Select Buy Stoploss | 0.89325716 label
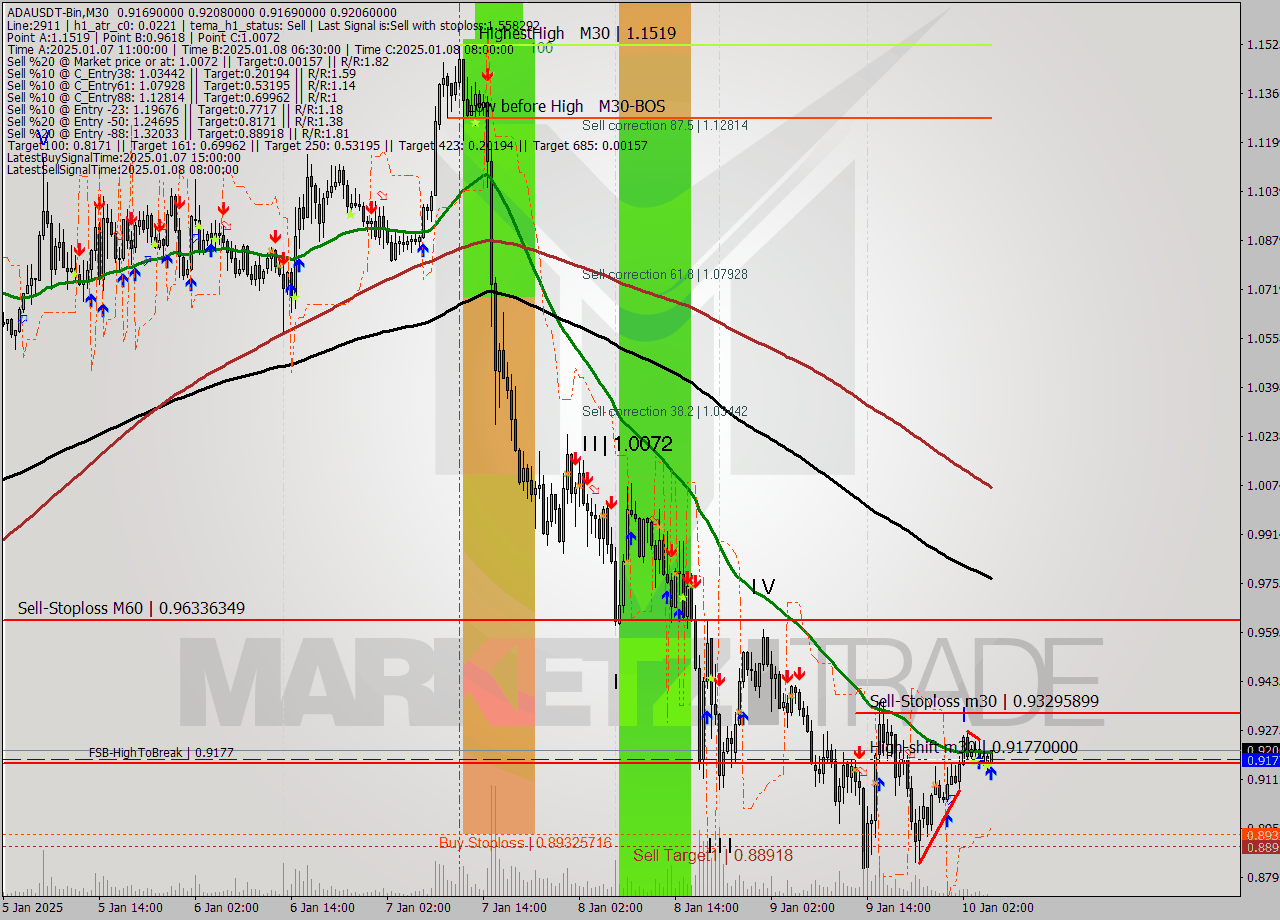1280x920 pixels. [525, 843]
